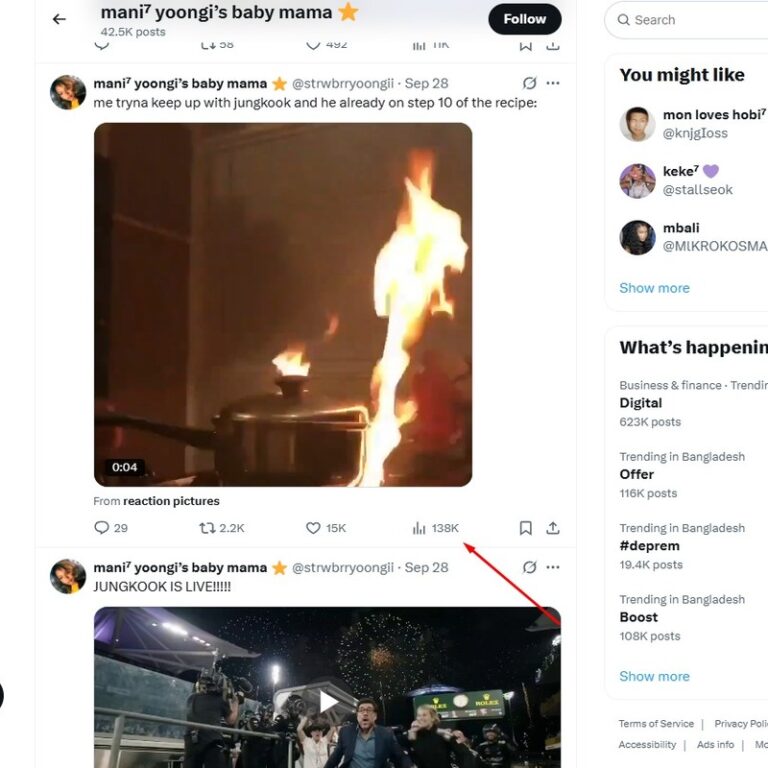Expand Show more under trending topics
This screenshot has width=768, height=768.
[654, 676]
